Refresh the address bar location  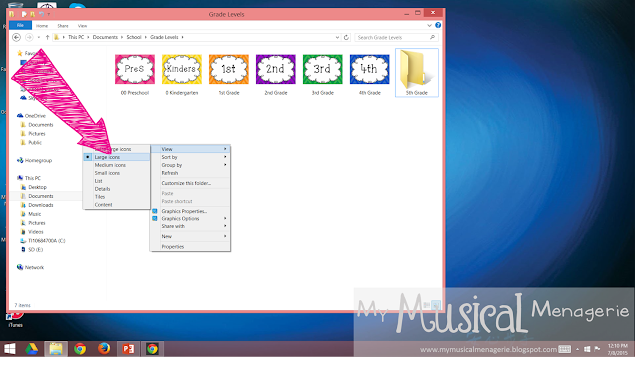[x=346, y=37]
